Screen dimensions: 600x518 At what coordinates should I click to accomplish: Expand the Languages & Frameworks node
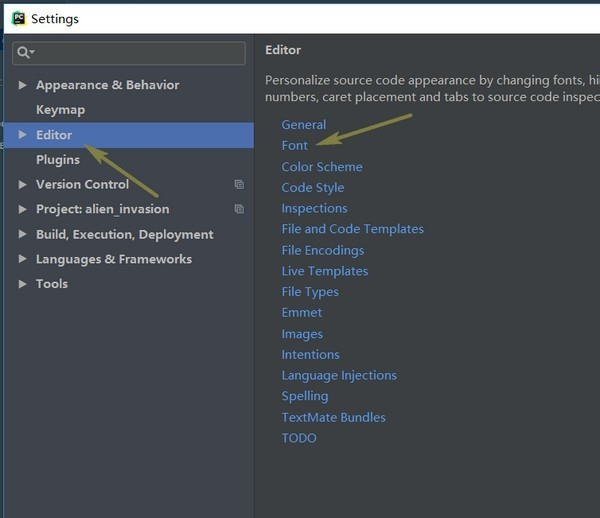click(23, 259)
